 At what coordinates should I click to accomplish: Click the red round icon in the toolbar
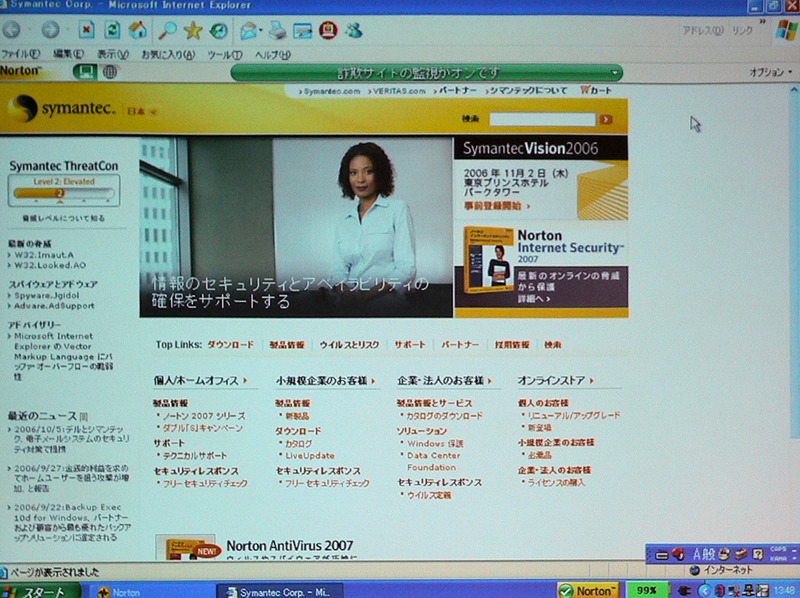click(329, 31)
